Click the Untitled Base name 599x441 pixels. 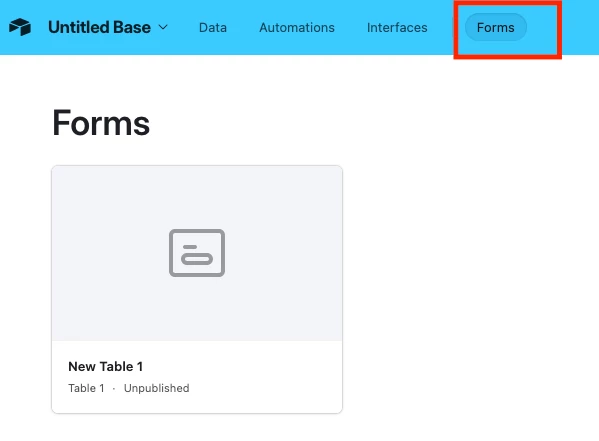[x=99, y=27]
